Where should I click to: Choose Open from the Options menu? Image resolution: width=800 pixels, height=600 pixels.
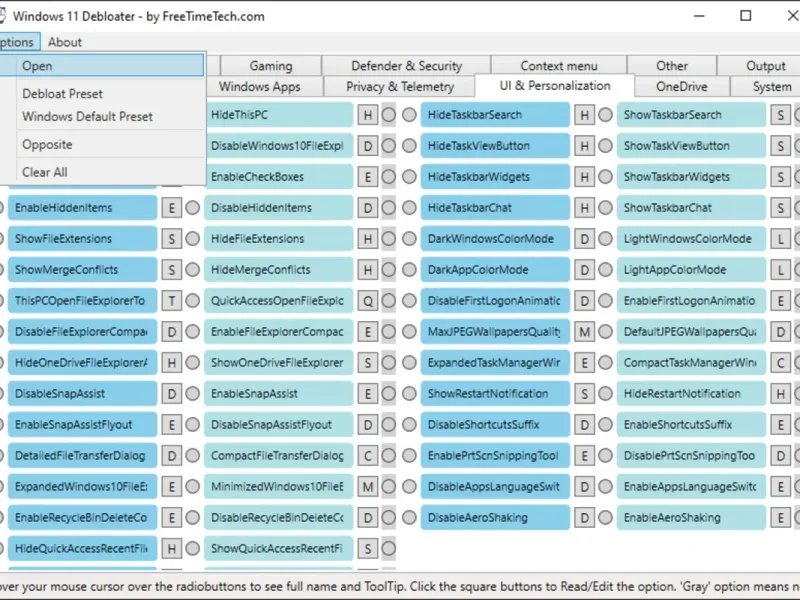[x=102, y=66]
